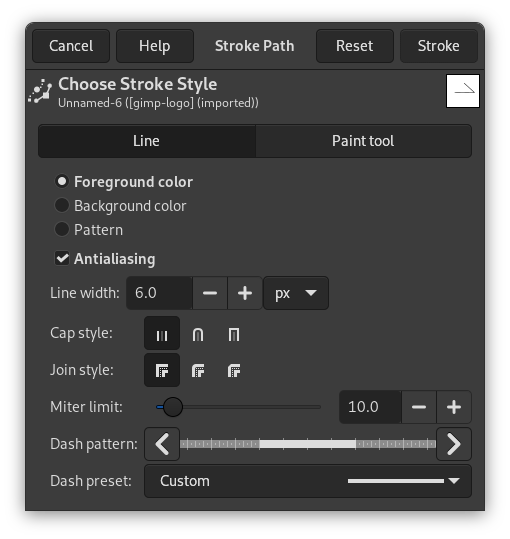Screen dimensions: 510x539
Task: Shift dash pattern left with arrow
Action: [x=162, y=444]
